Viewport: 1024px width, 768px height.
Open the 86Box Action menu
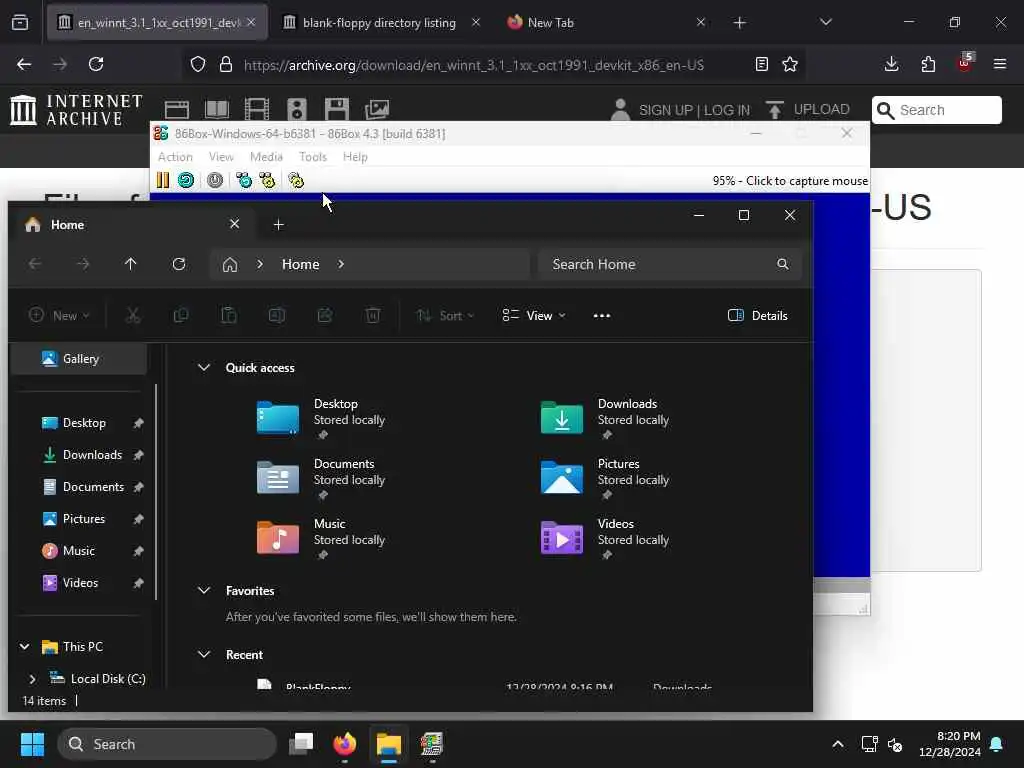tap(175, 157)
